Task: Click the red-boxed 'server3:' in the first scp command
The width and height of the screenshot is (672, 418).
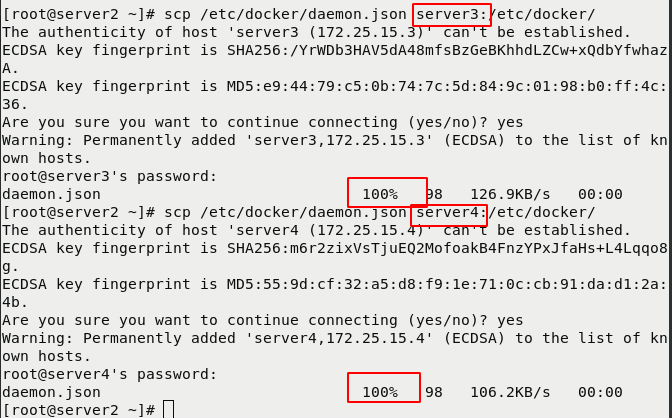Action: tap(452, 15)
